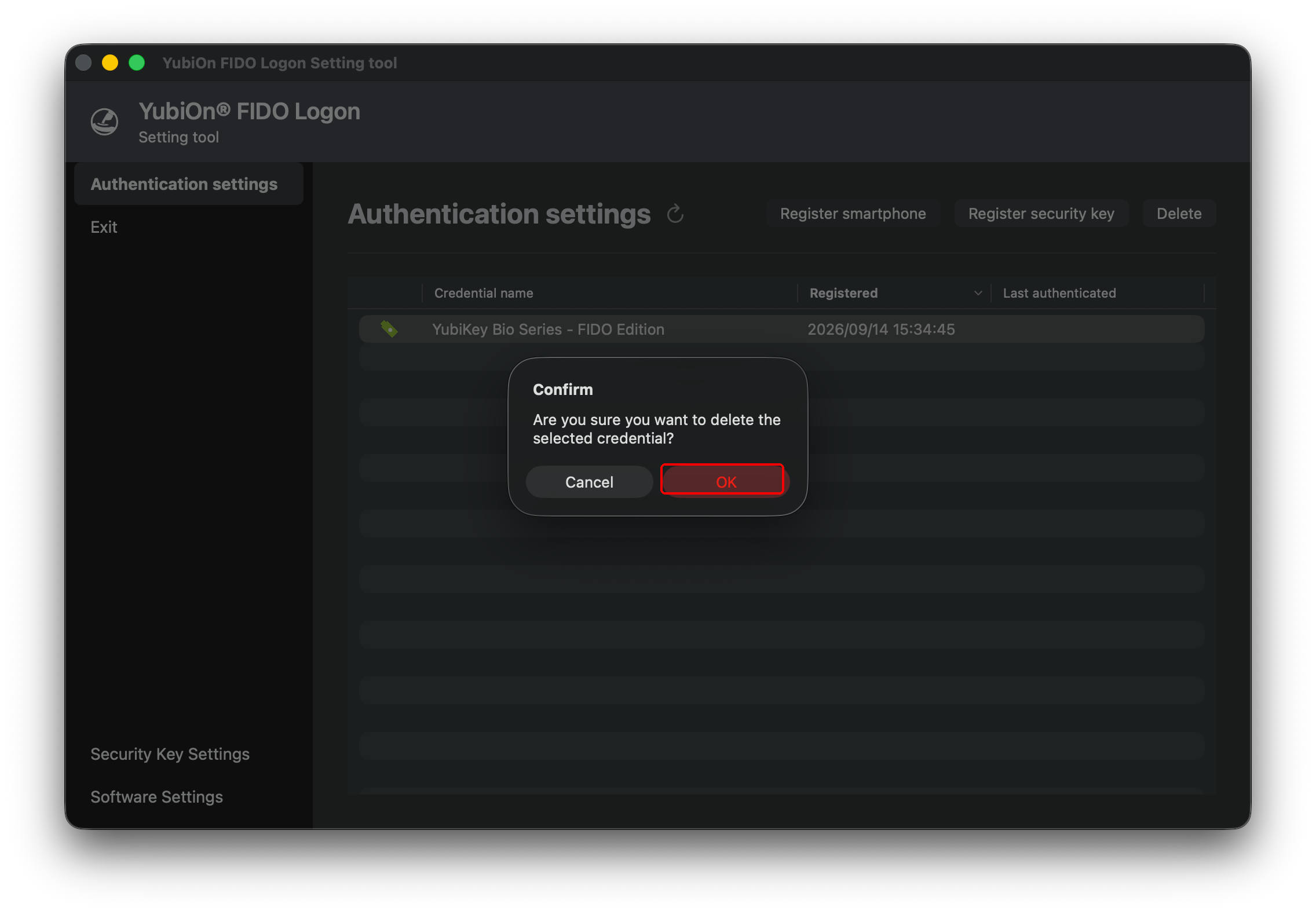Select Authentication settings in the sidebar

189,184
